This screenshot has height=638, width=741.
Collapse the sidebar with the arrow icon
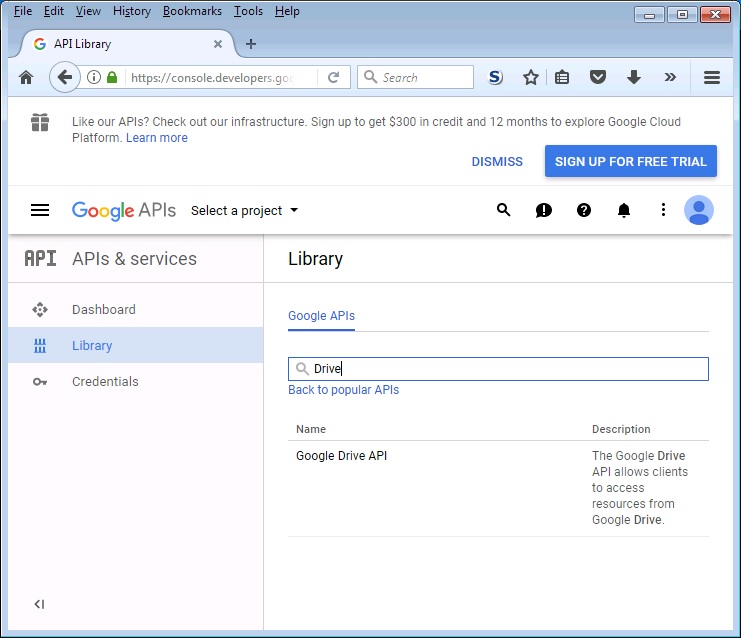pos(39,604)
